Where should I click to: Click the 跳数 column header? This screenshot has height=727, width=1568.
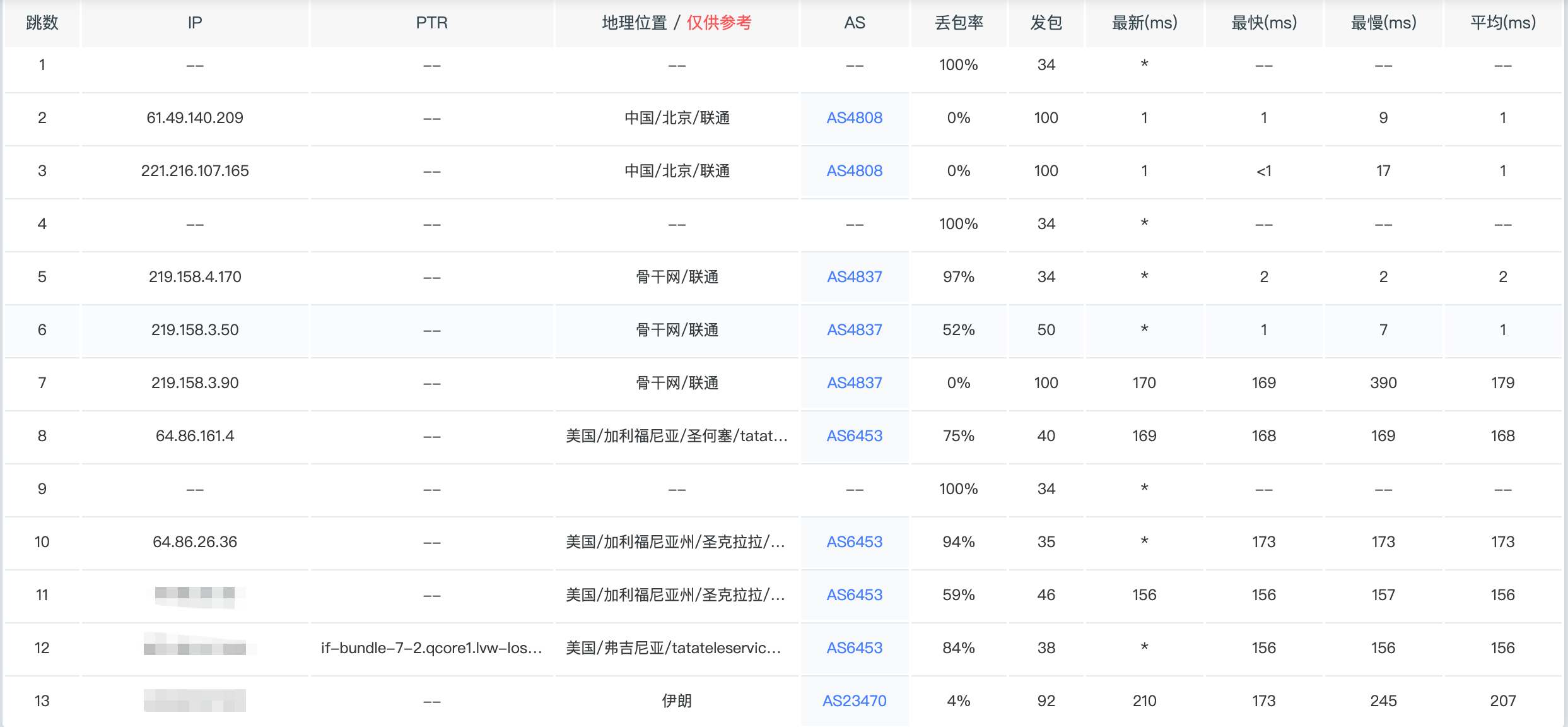(x=42, y=23)
